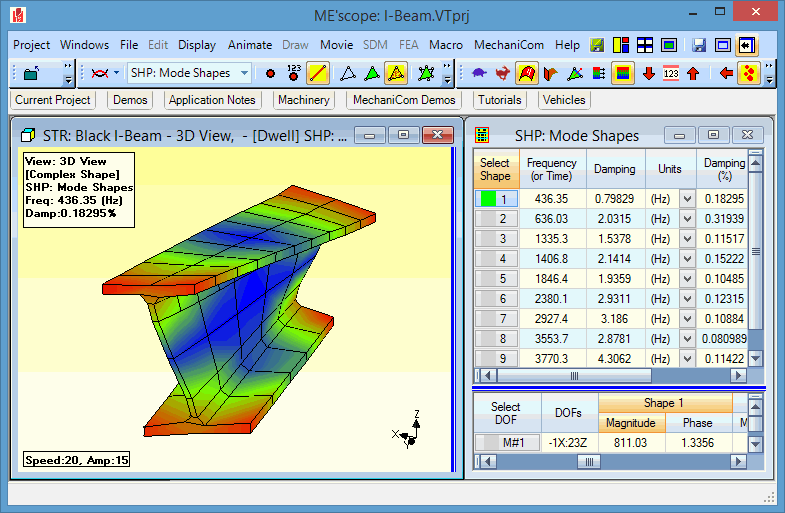Open the Display menu

[x=197, y=45]
